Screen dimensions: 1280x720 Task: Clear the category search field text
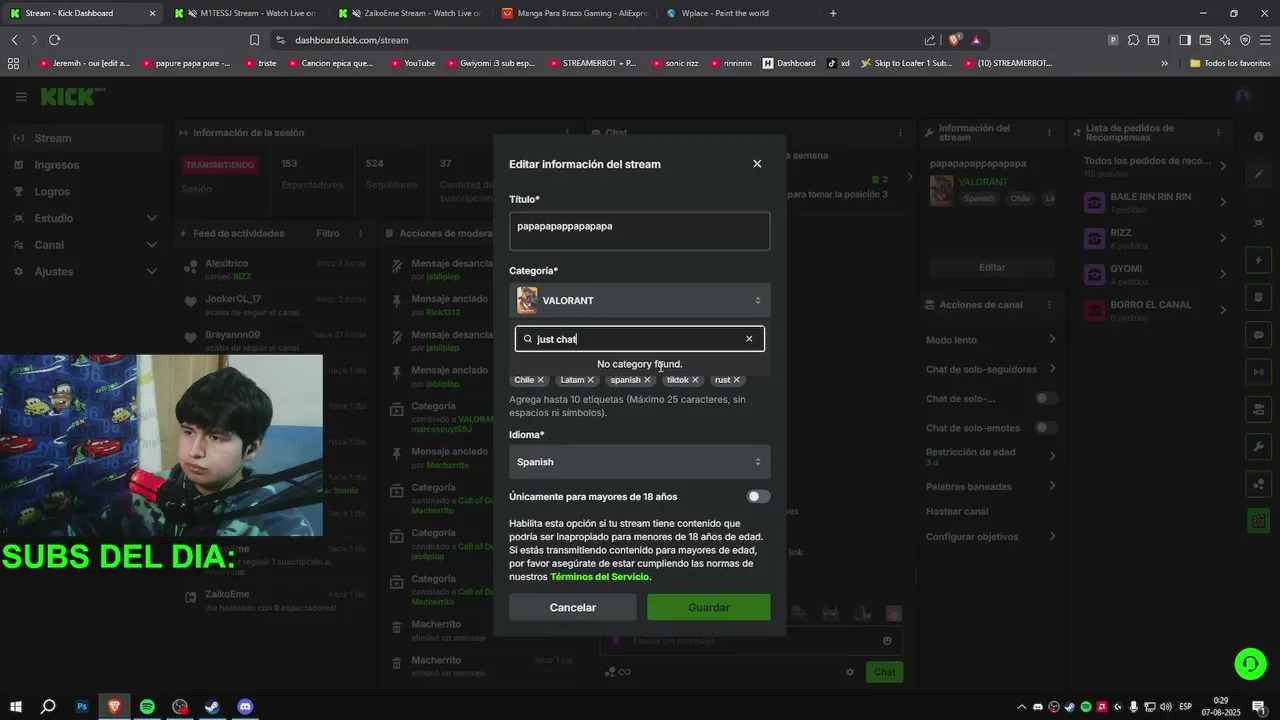(x=749, y=339)
